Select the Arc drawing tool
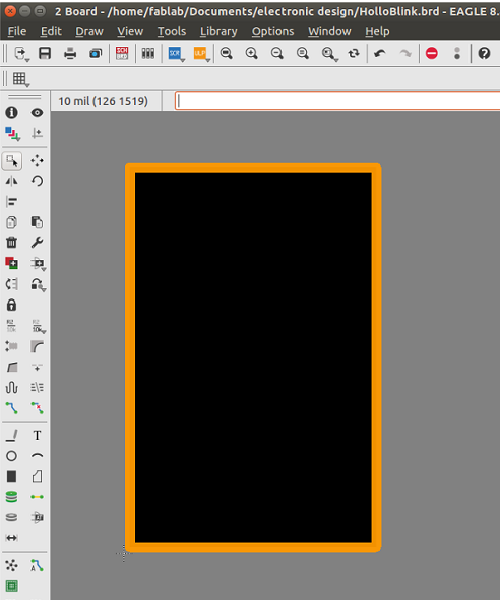Image resolution: width=500 pixels, height=600 pixels. coord(37,456)
